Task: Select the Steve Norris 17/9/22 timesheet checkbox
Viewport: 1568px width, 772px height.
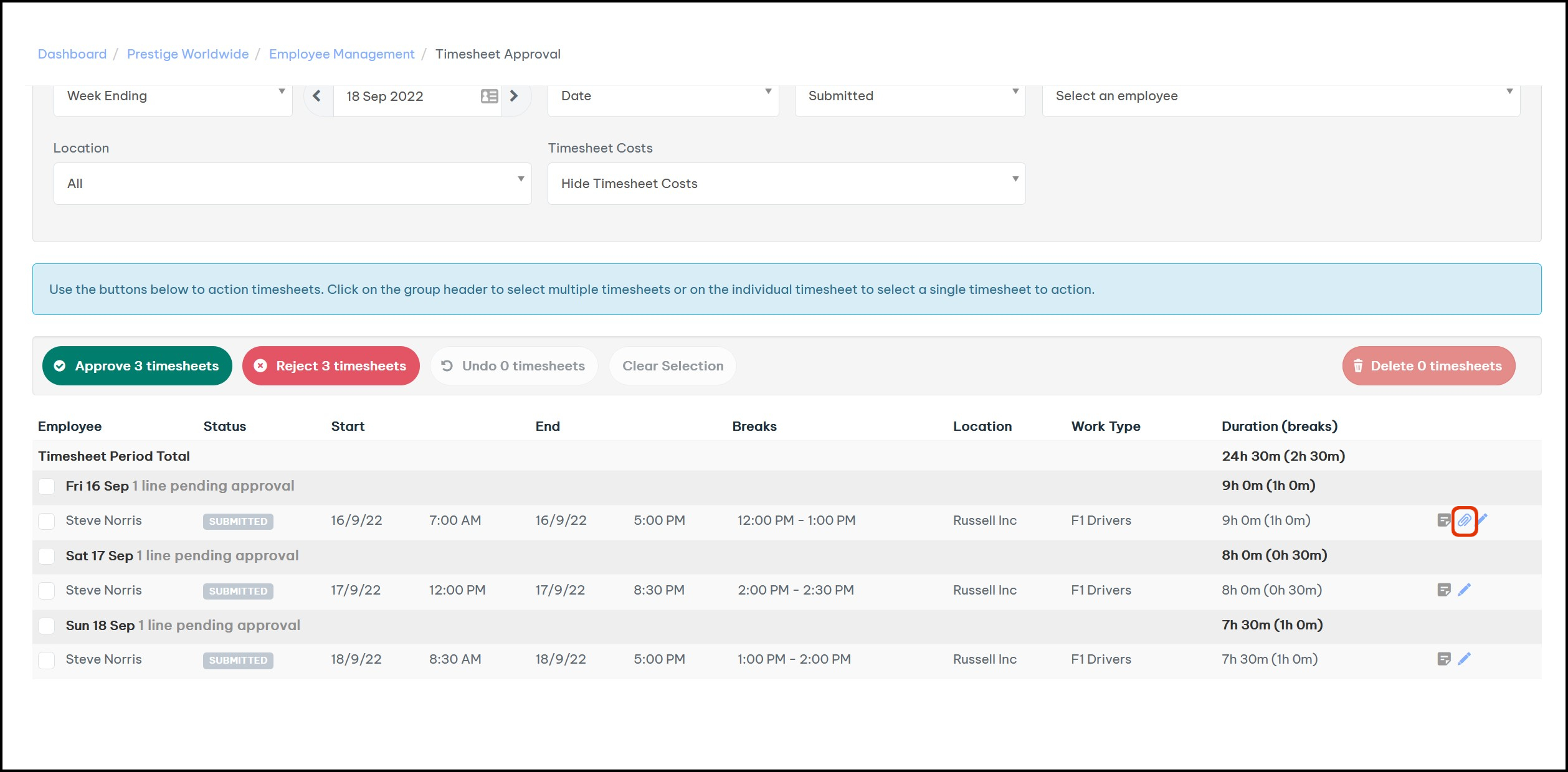Action: coord(47,590)
